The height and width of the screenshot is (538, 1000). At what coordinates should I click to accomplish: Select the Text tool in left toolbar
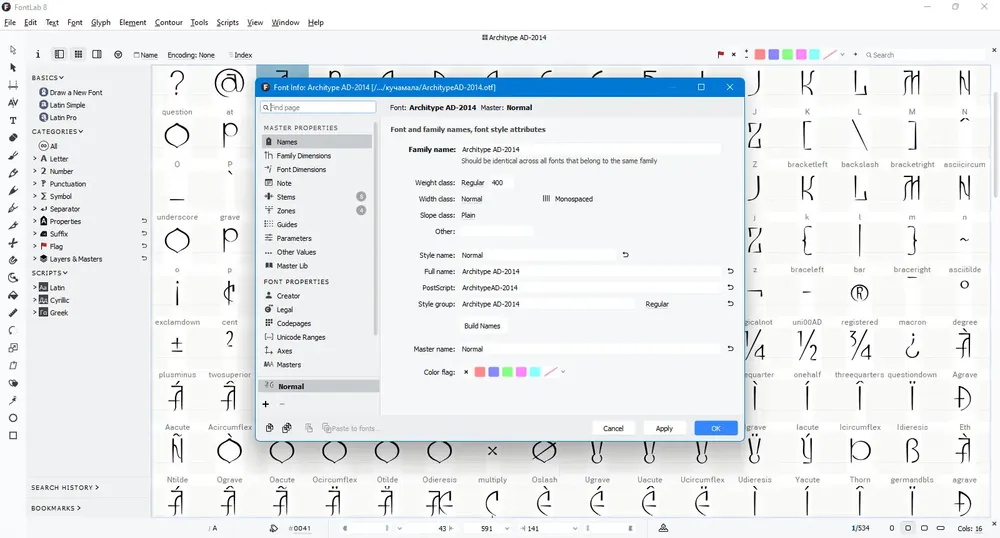tap(13, 120)
